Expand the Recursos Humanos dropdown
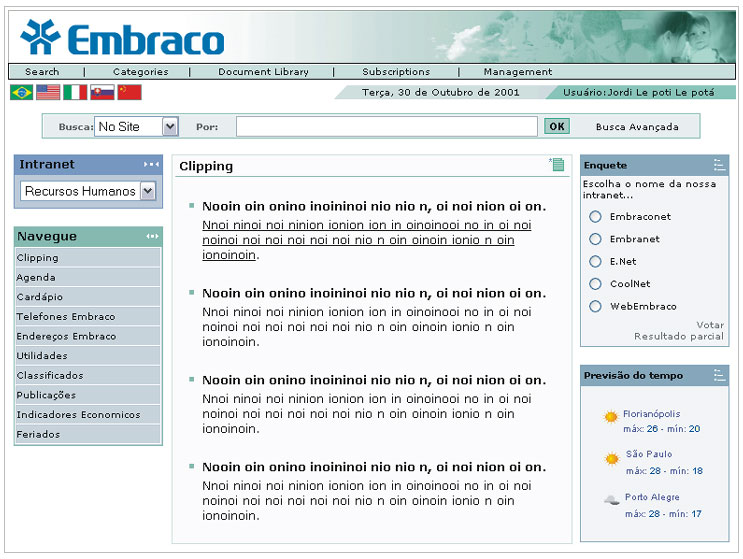Screen dimensions: 743x559 pyautogui.click(x=148, y=191)
